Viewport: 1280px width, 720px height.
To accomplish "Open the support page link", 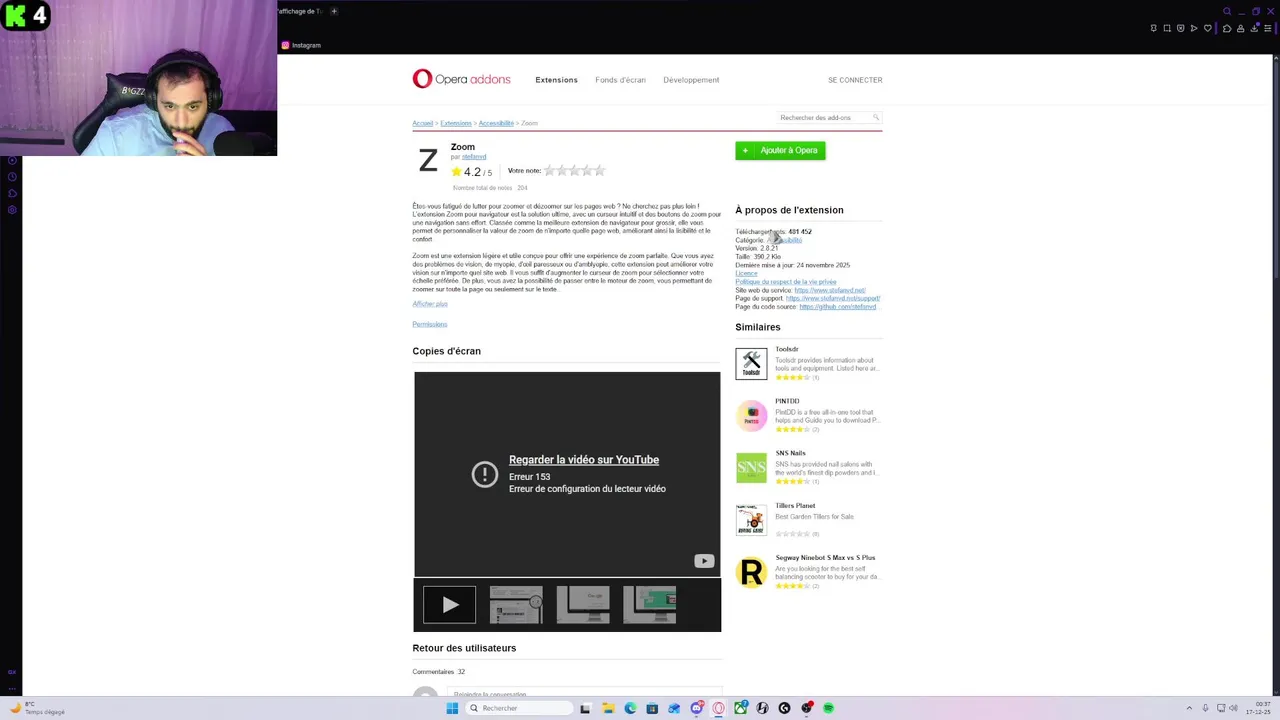I will click(x=833, y=298).
